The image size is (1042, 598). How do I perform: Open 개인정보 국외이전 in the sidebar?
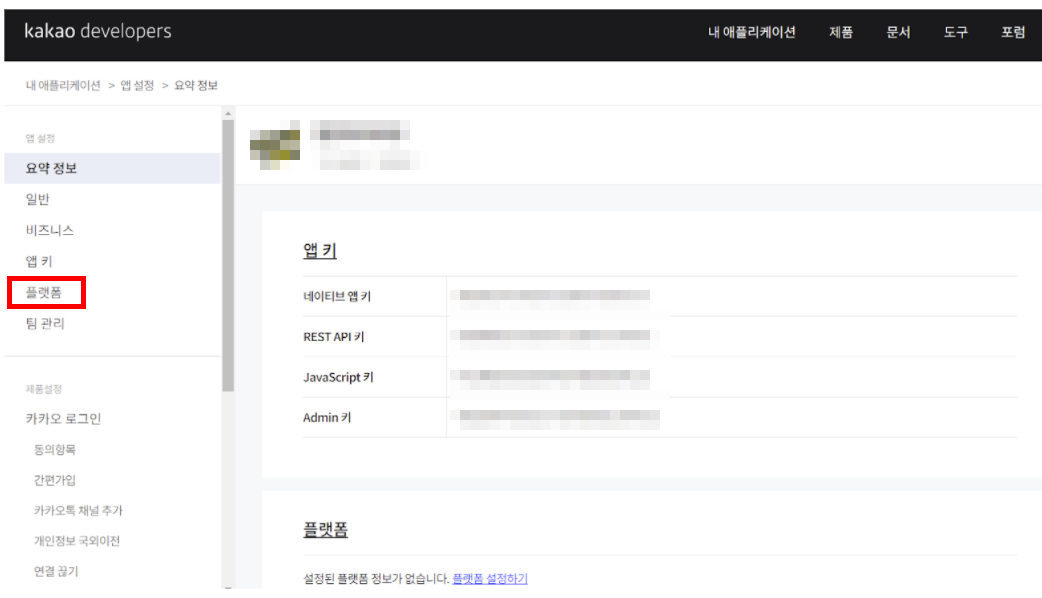(x=77, y=541)
